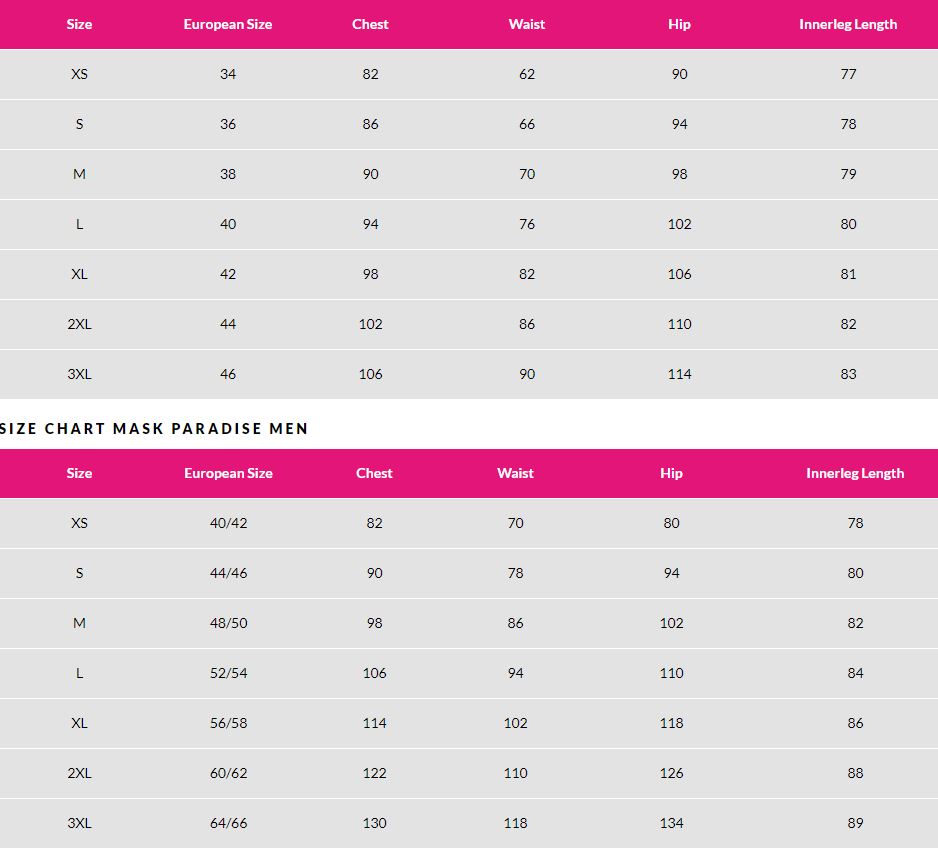Click the 64/66 European size cell
Image resolution: width=938 pixels, height=849 pixels.
(x=228, y=823)
